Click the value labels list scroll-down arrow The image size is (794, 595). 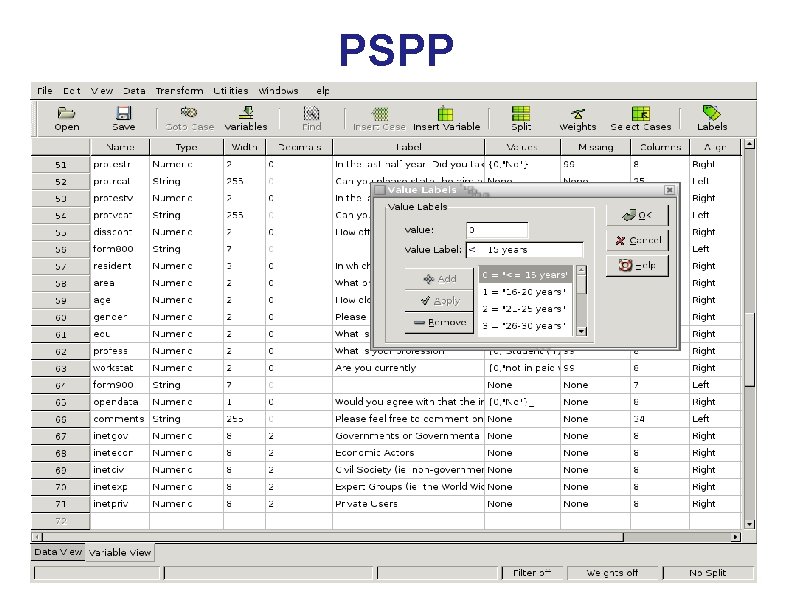pos(581,331)
